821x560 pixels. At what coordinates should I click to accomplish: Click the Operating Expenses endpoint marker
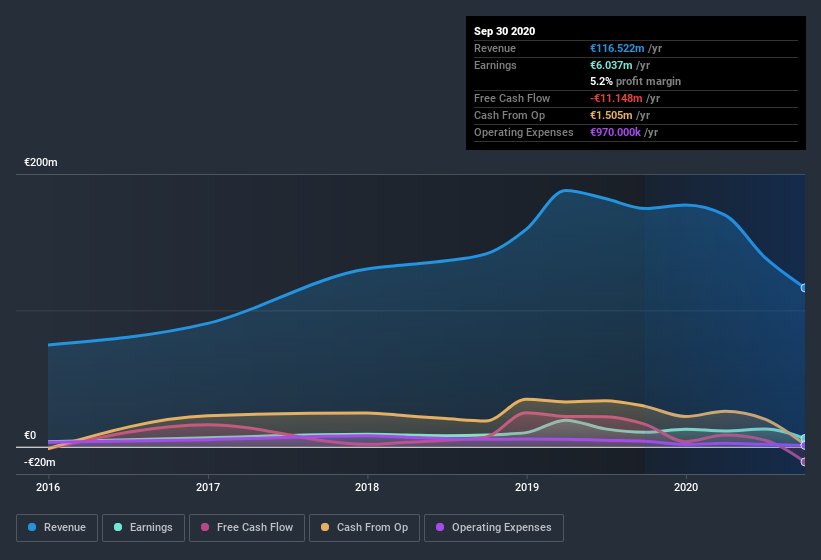coord(804,445)
